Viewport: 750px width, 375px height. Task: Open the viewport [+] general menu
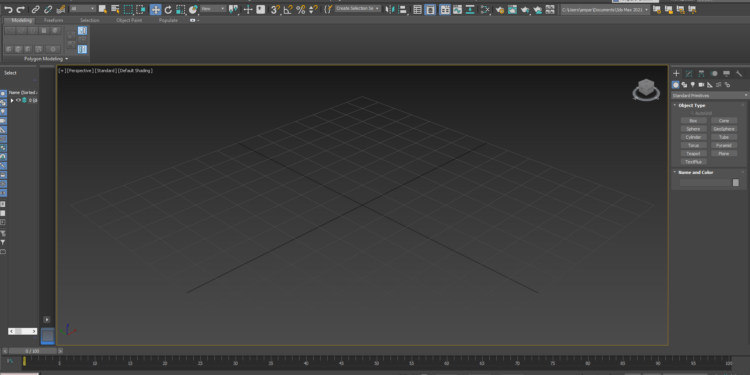click(62, 71)
